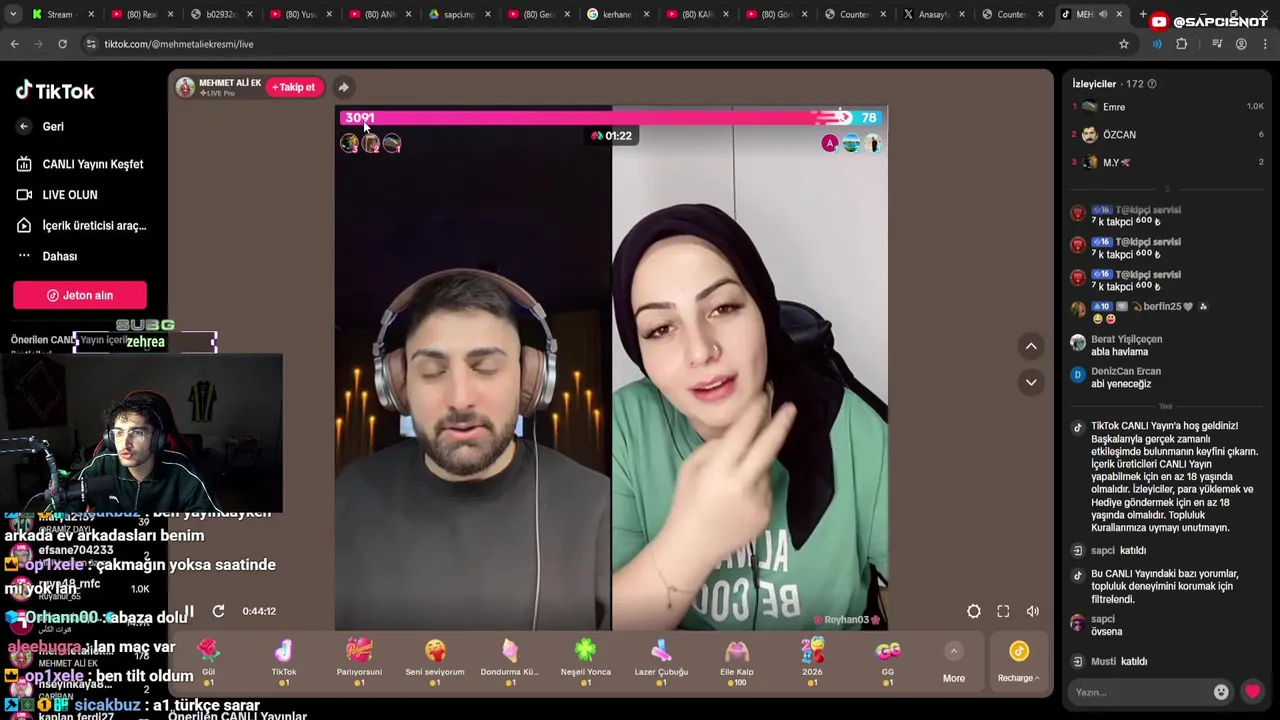This screenshot has height=720, width=1280.
Task: Open Berat Yişilçeçen commenter profile
Action: (x=1126, y=339)
